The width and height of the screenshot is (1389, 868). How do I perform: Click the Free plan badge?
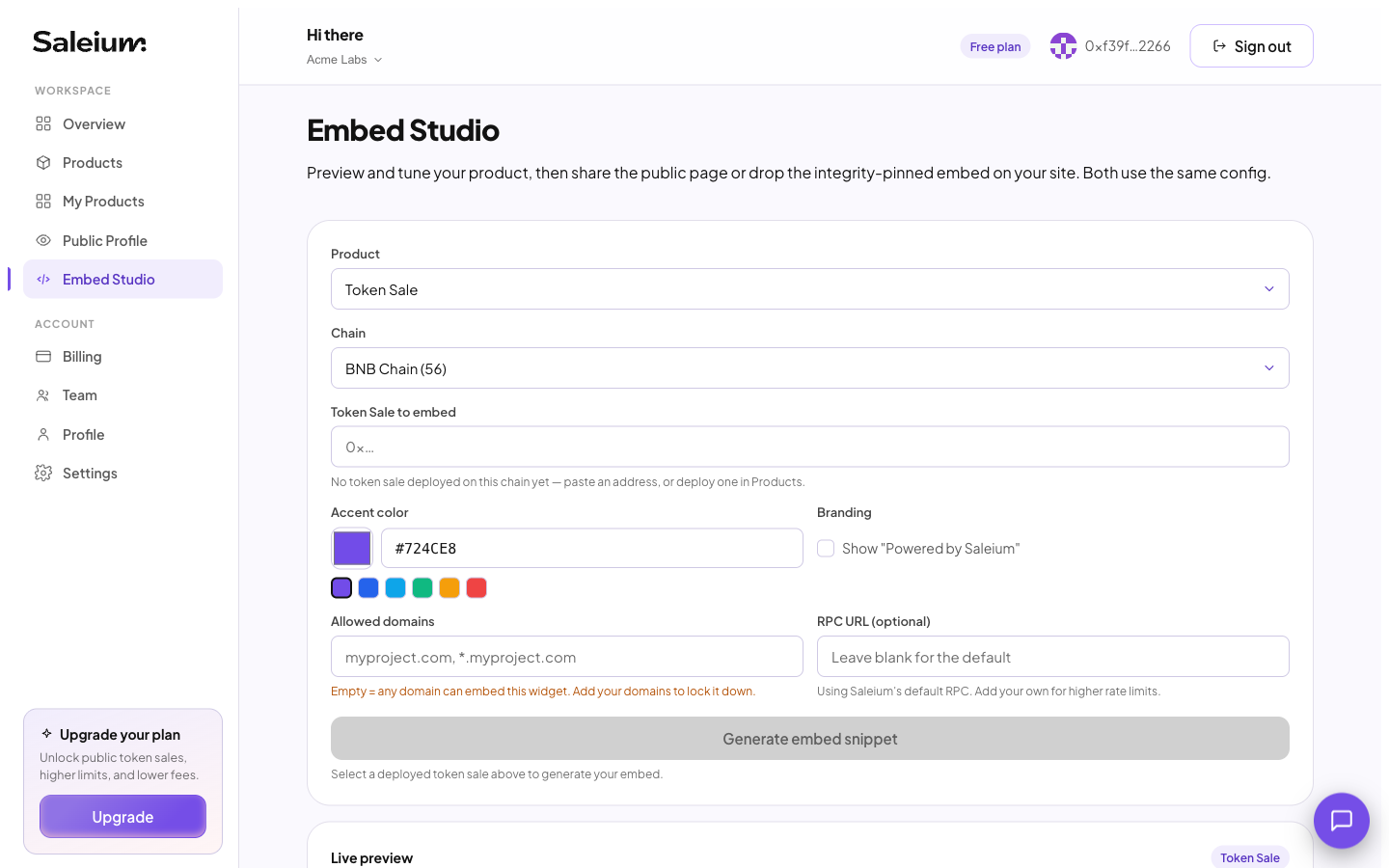pyautogui.click(x=995, y=46)
